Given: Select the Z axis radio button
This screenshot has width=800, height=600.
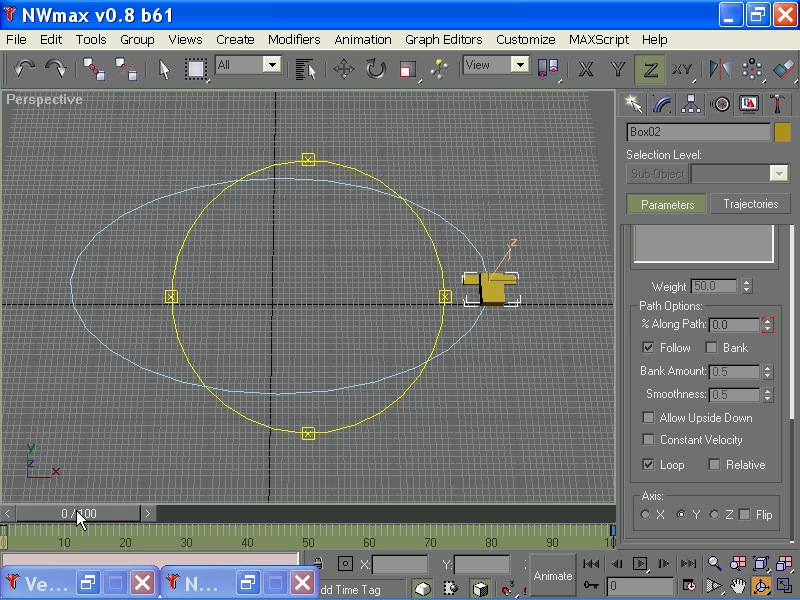Looking at the screenshot, I should coord(714,515).
